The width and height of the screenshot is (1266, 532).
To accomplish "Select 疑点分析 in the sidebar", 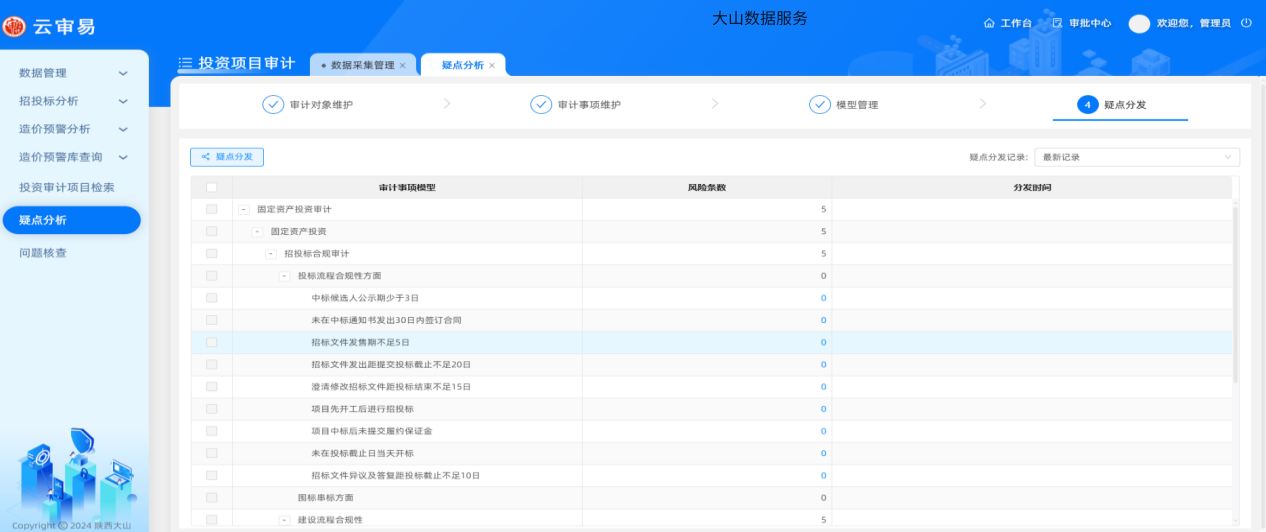I will [x=71, y=220].
